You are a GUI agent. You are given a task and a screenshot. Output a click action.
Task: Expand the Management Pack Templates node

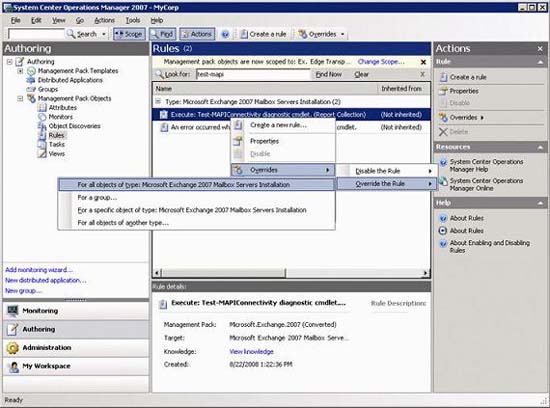click(x=20, y=71)
